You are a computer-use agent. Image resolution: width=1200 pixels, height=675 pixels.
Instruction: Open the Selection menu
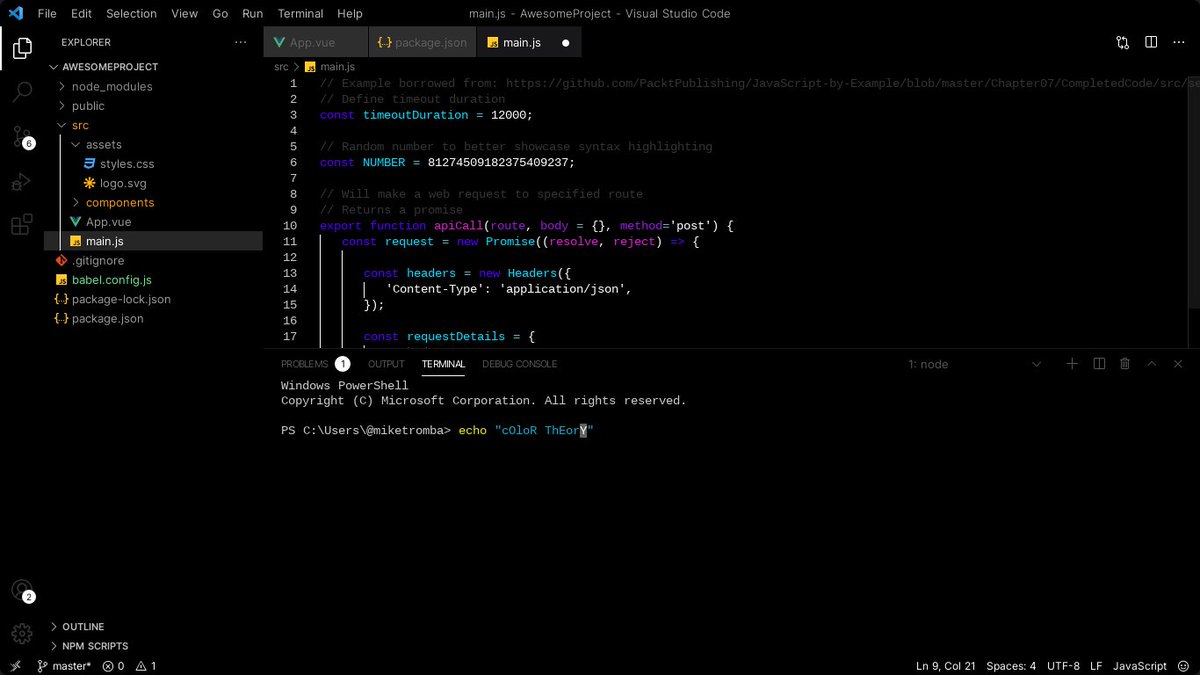[x=131, y=14]
